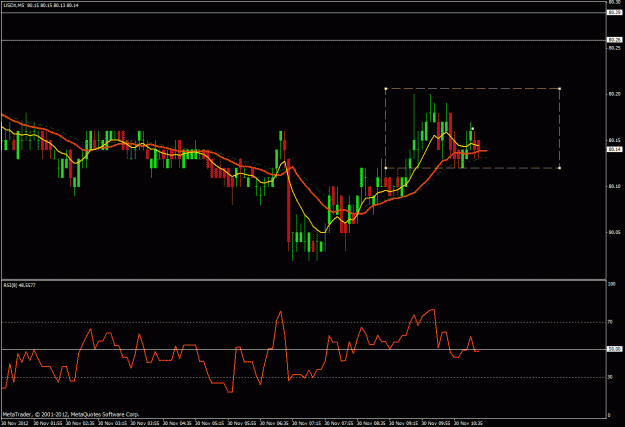Click the 80.20 price scale label
The width and height of the screenshot is (625, 427).
point(614,94)
